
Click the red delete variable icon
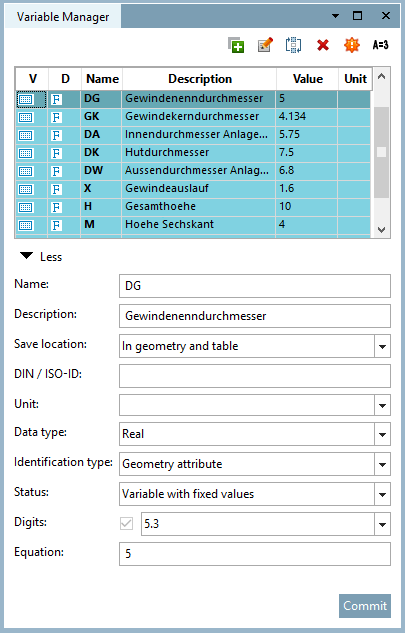[323, 45]
